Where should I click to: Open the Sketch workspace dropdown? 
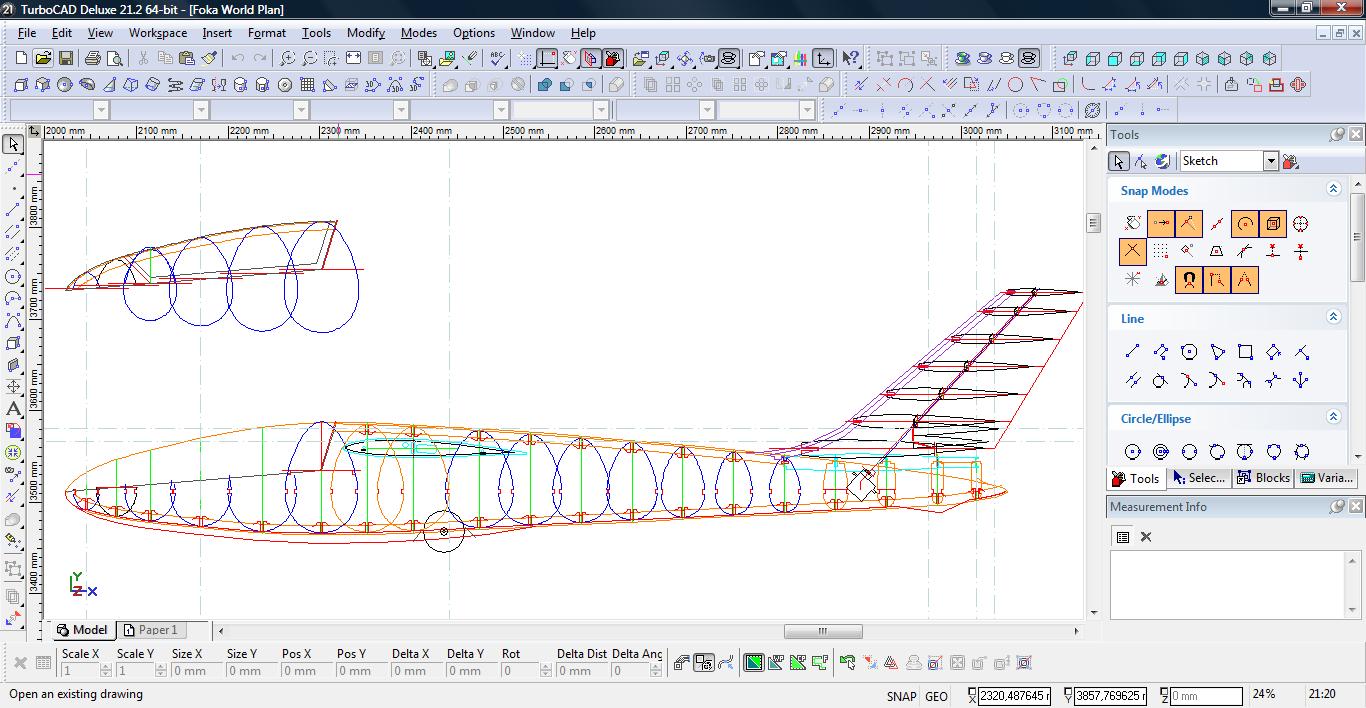tap(1270, 161)
